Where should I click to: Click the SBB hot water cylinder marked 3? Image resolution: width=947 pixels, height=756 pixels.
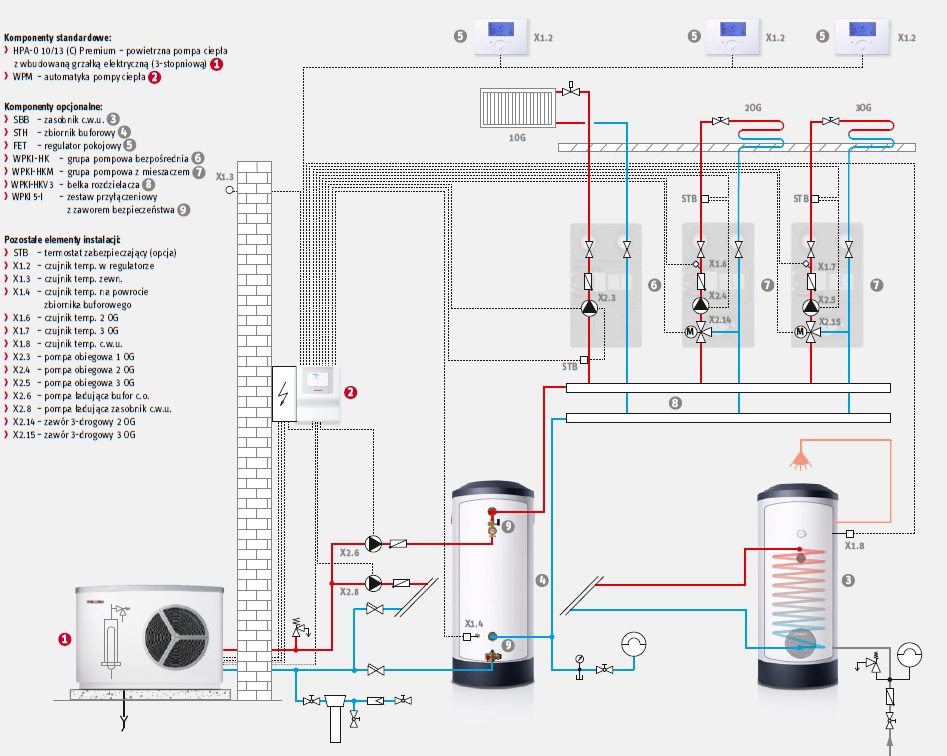click(x=798, y=587)
